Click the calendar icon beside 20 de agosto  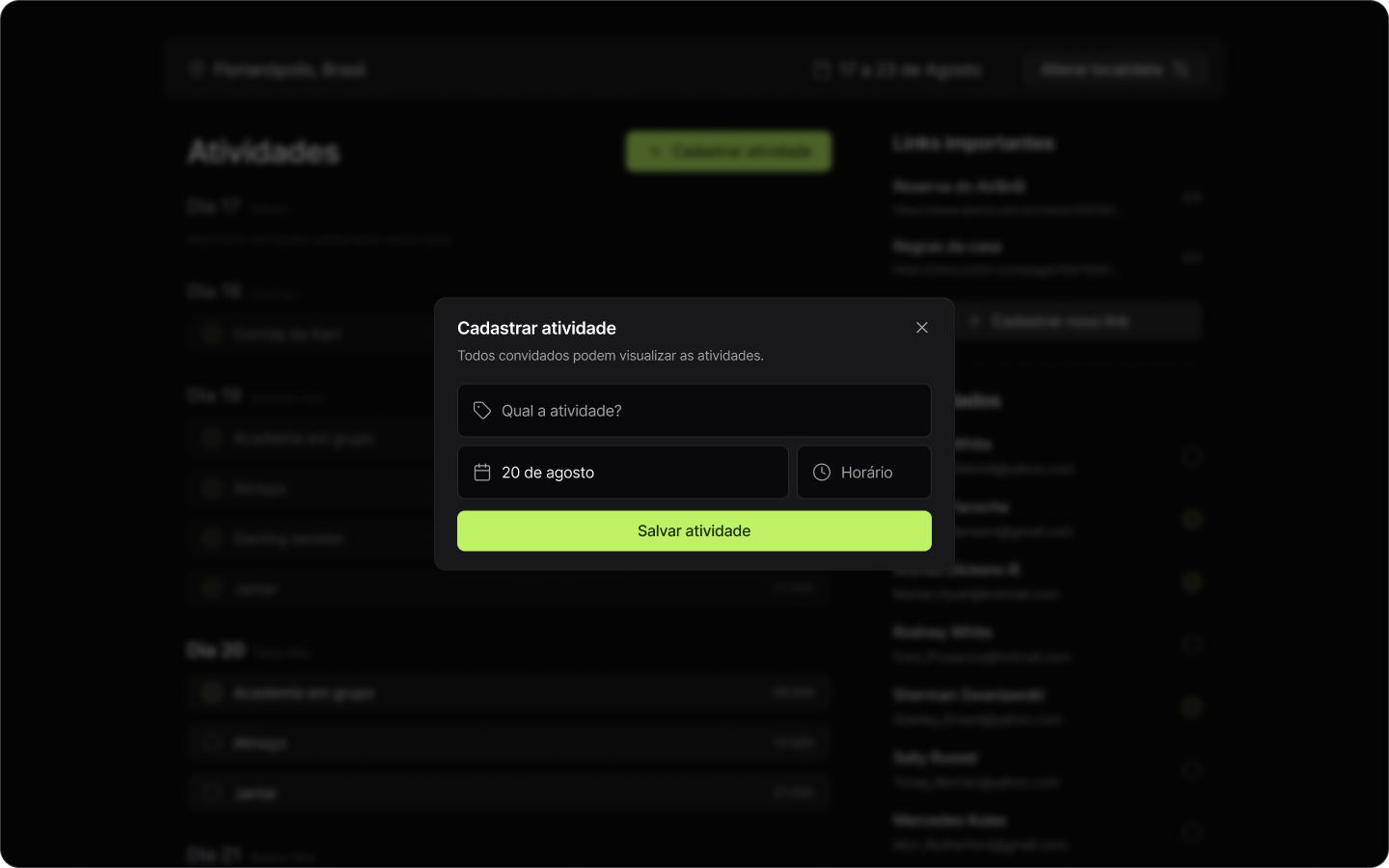click(482, 473)
